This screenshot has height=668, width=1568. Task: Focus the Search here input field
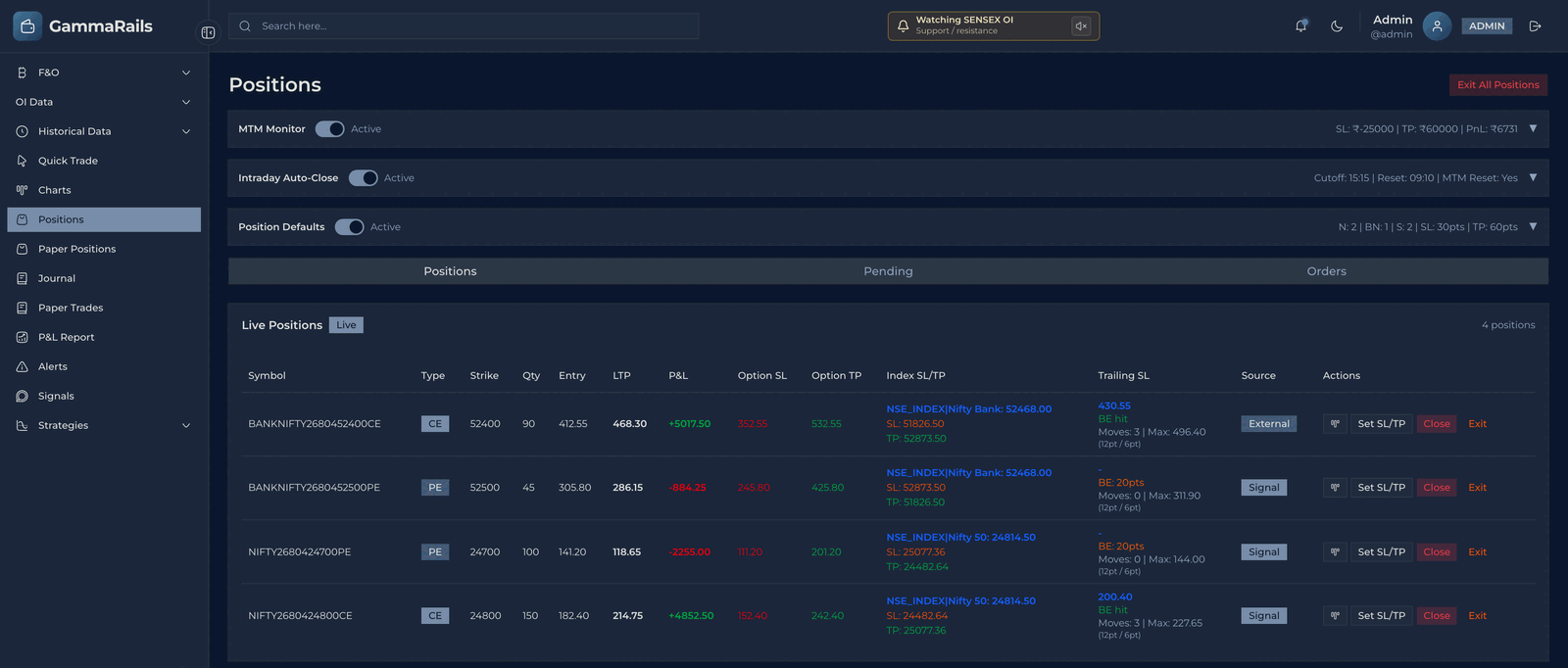[x=464, y=26]
